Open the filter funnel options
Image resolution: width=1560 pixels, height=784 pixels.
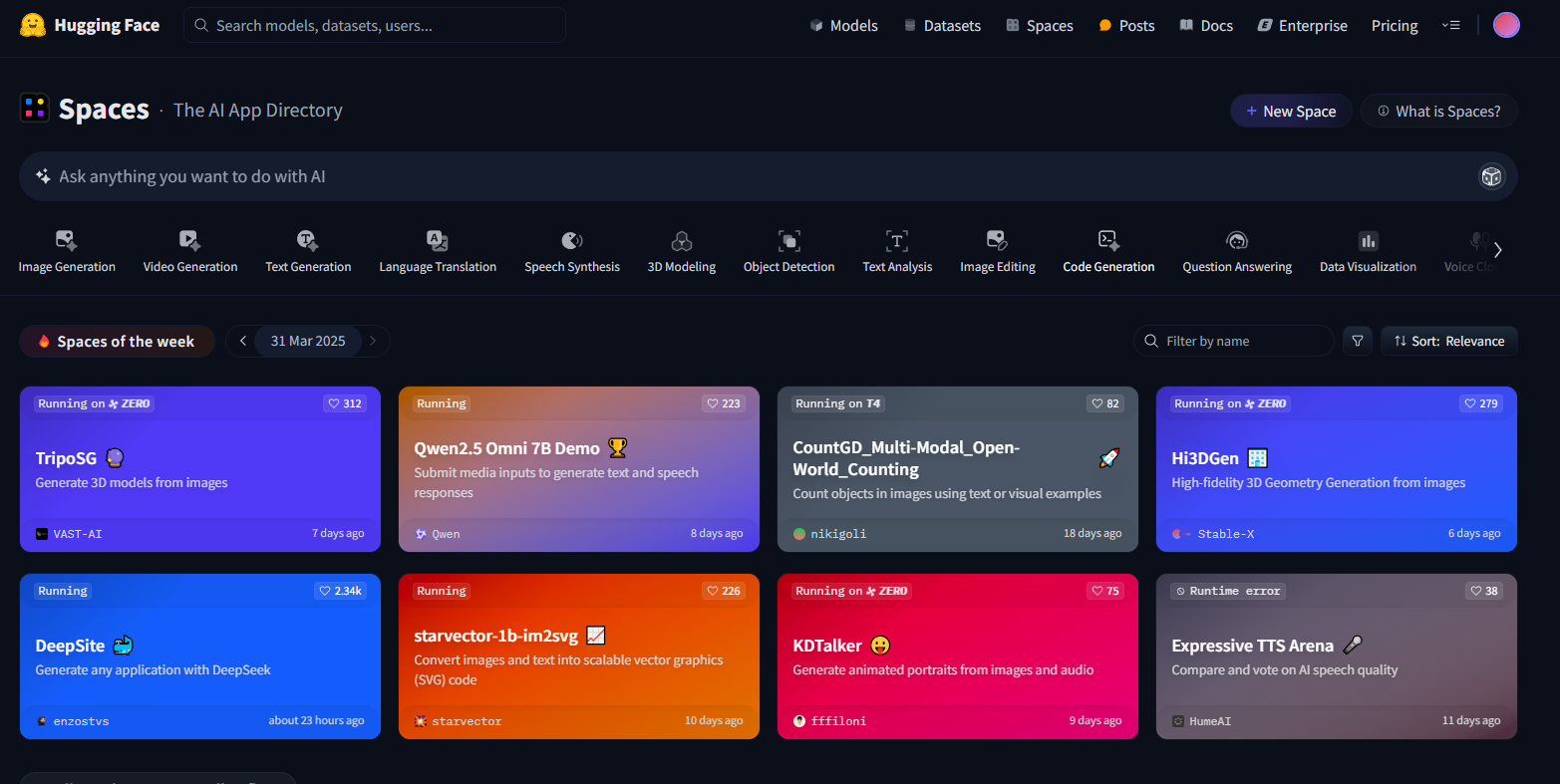[x=1358, y=341]
